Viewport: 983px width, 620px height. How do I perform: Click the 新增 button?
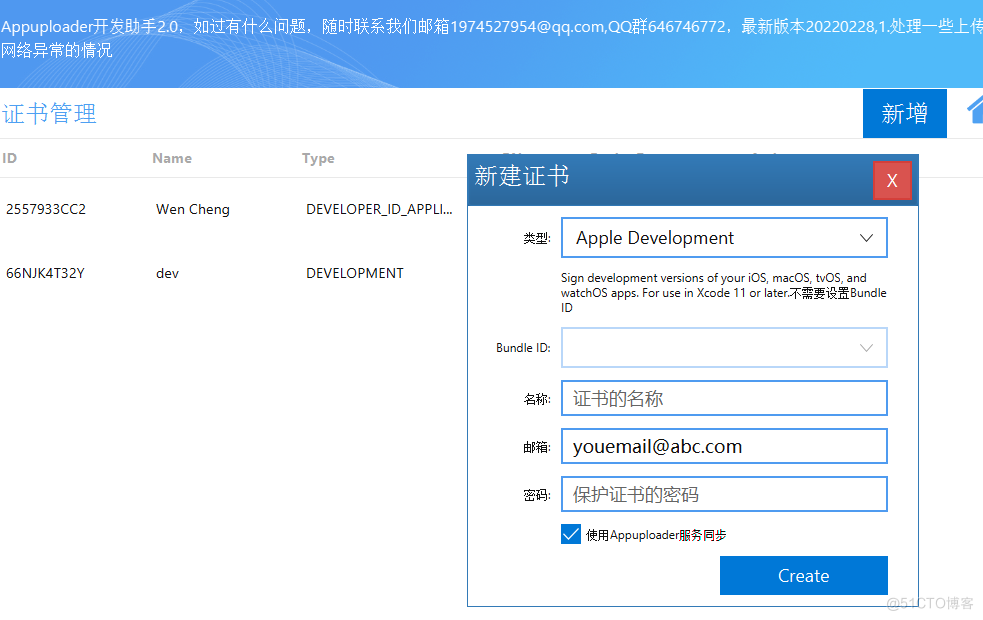[904, 113]
